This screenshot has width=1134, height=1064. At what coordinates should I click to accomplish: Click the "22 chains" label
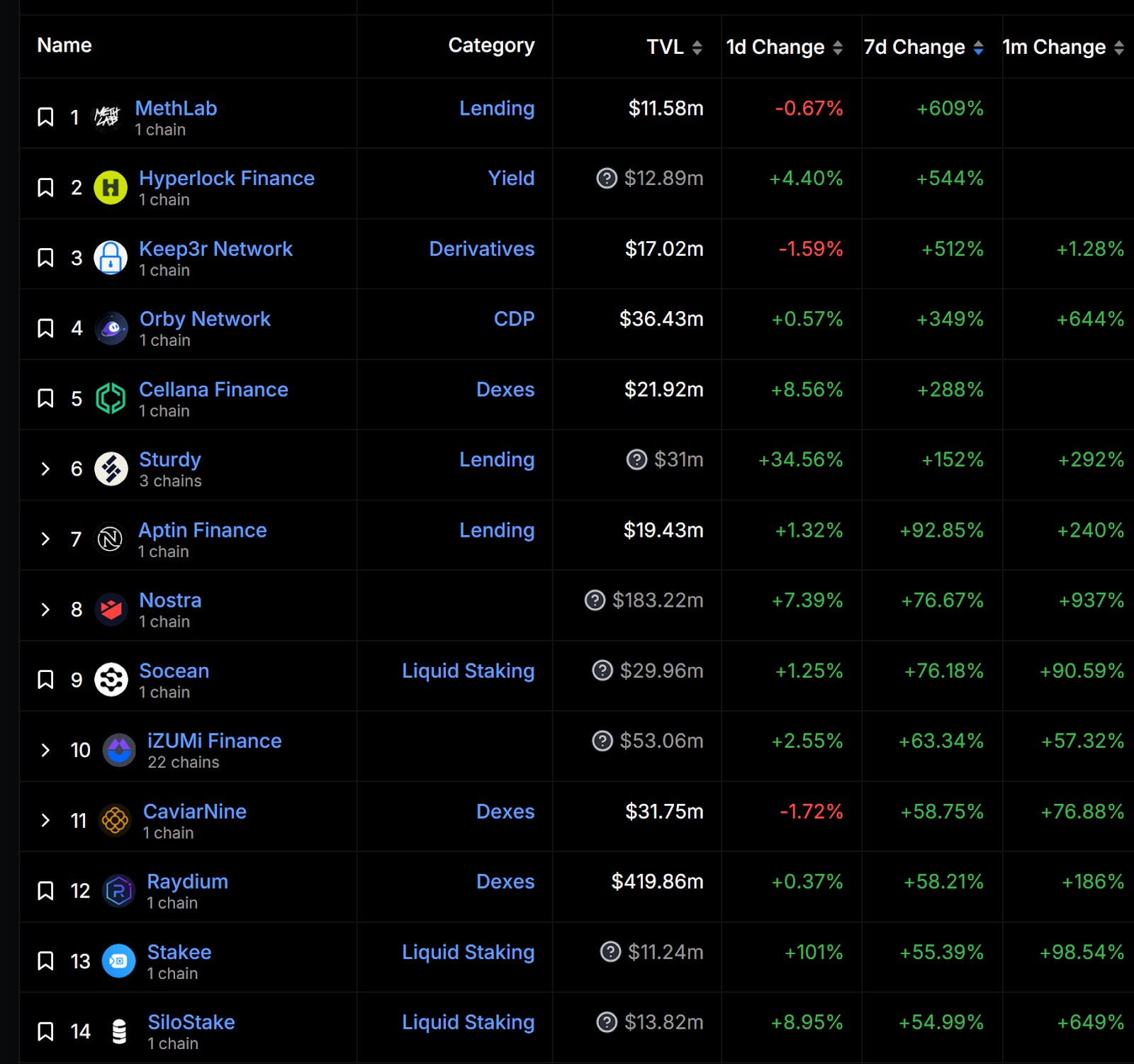184,762
